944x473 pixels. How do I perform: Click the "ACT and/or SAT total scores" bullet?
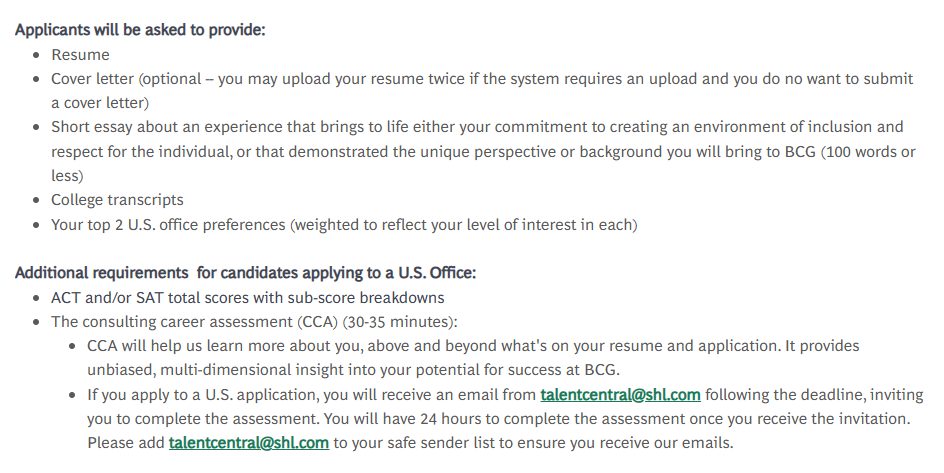[247, 297]
